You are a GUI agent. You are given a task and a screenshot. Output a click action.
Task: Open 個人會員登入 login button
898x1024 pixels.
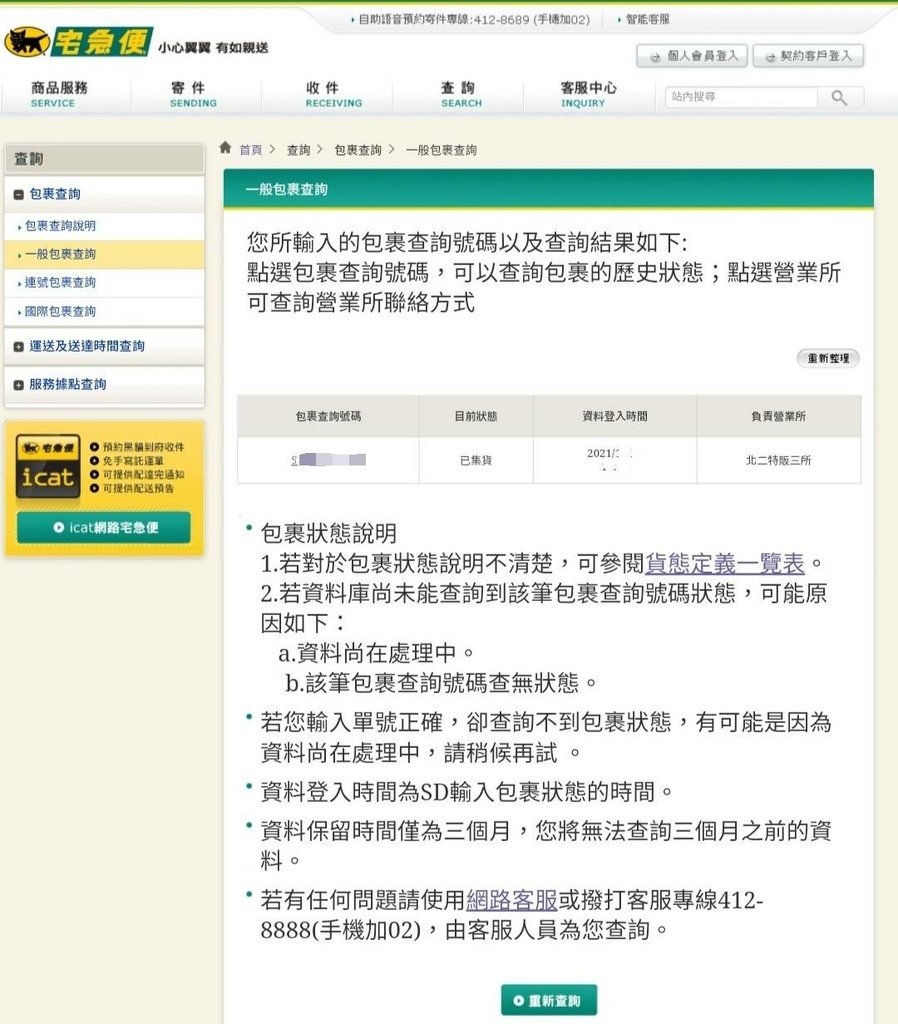pos(693,56)
